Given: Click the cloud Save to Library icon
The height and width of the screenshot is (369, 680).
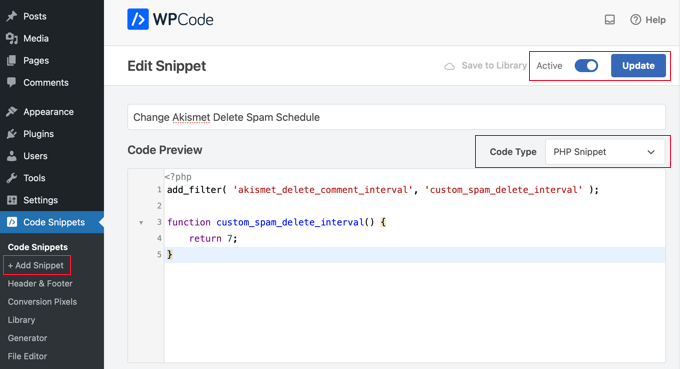Looking at the screenshot, I should 450,66.
